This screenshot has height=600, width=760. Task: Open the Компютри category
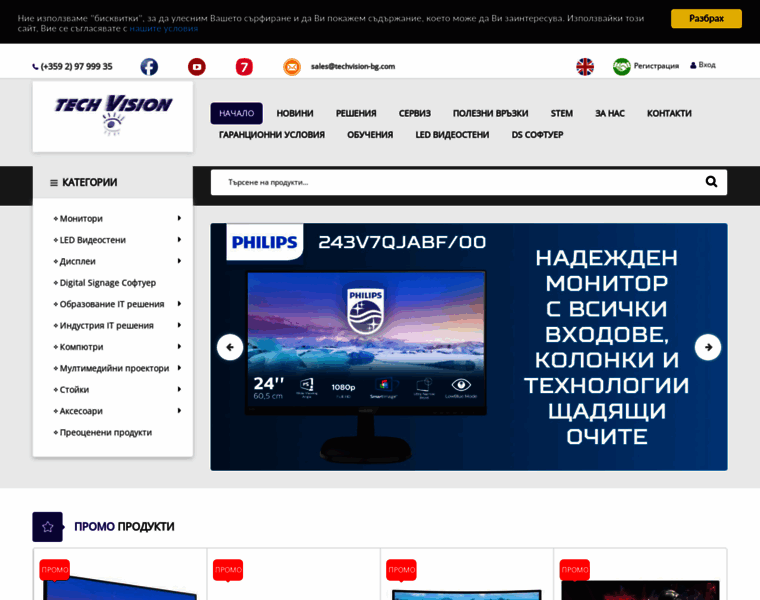pos(81,347)
